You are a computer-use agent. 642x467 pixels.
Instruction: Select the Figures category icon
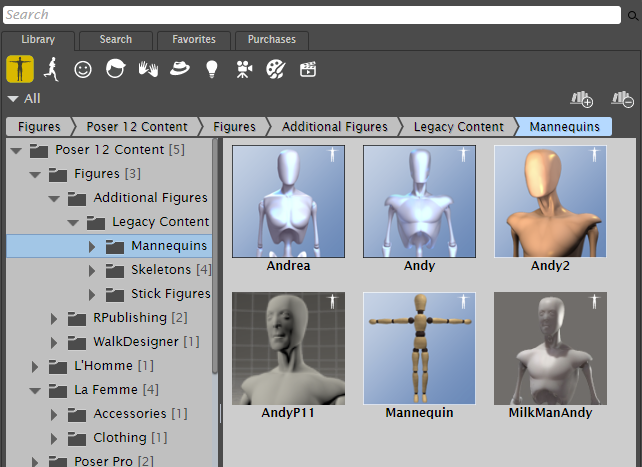tap(19, 69)
